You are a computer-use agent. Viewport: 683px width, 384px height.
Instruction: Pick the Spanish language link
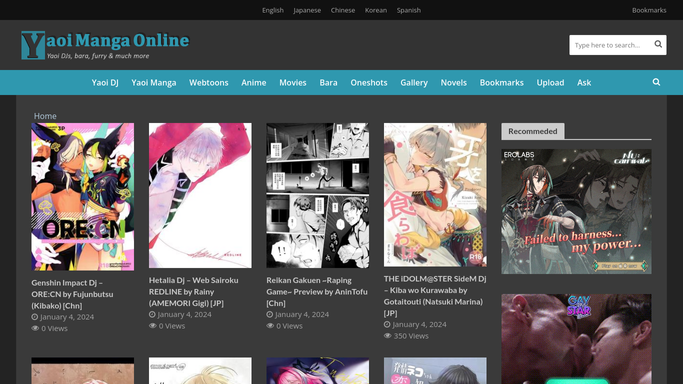tap(409, 10)
